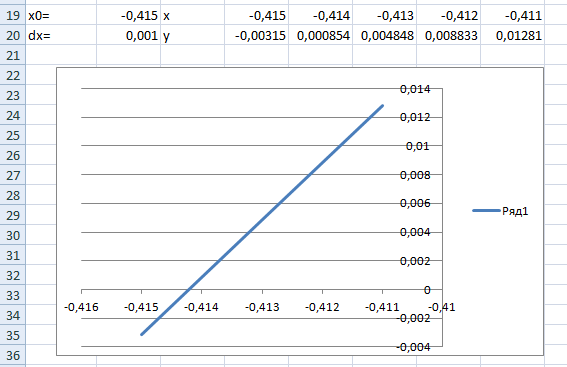Click the blue data series line in chart
This screenshot has width=567, height=367.
tap(262, 220)
